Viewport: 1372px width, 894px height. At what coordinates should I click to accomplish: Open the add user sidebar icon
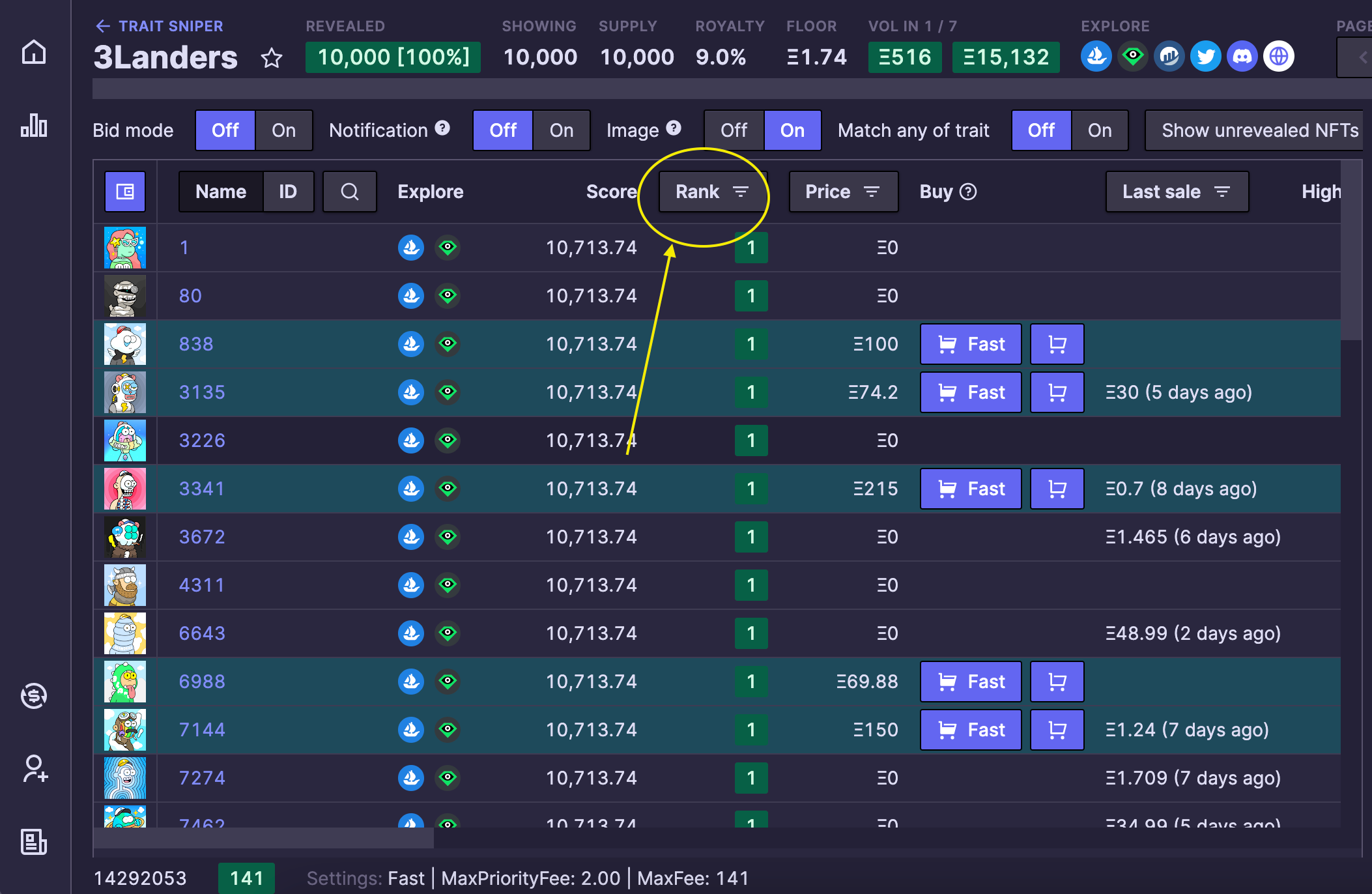(34, 769)
